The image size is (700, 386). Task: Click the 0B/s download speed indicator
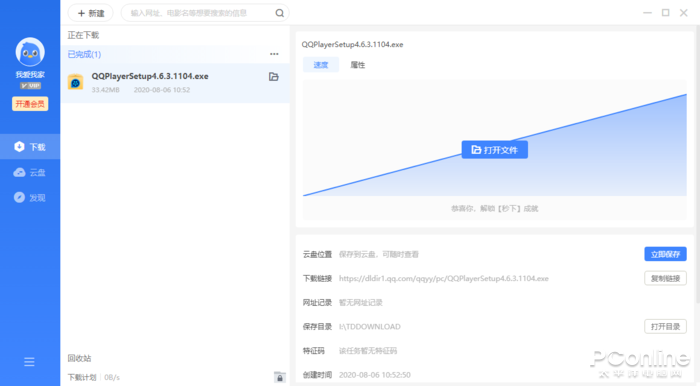[112, 378]
